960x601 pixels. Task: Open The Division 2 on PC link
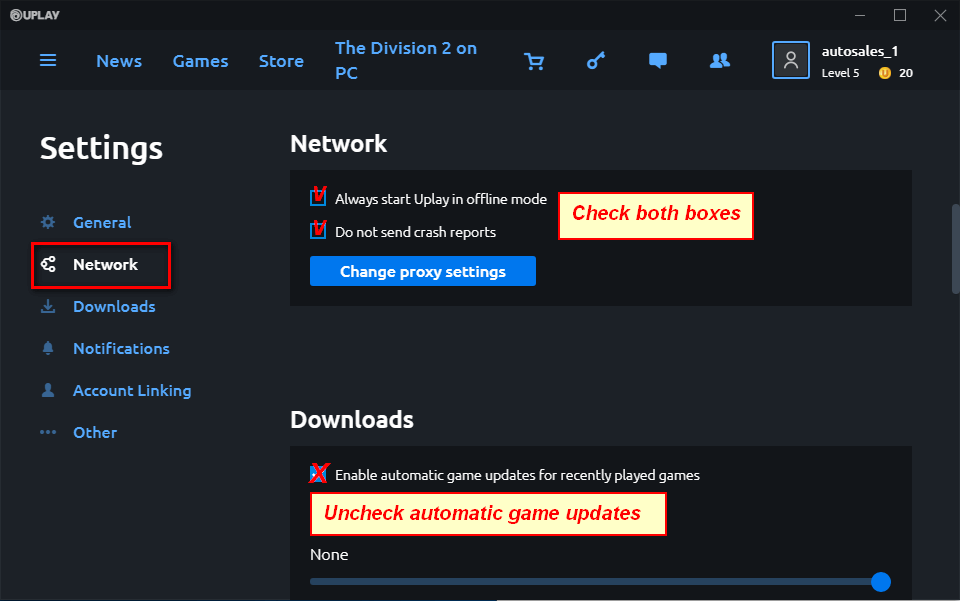pyautogui.click(x=406, y=61)
